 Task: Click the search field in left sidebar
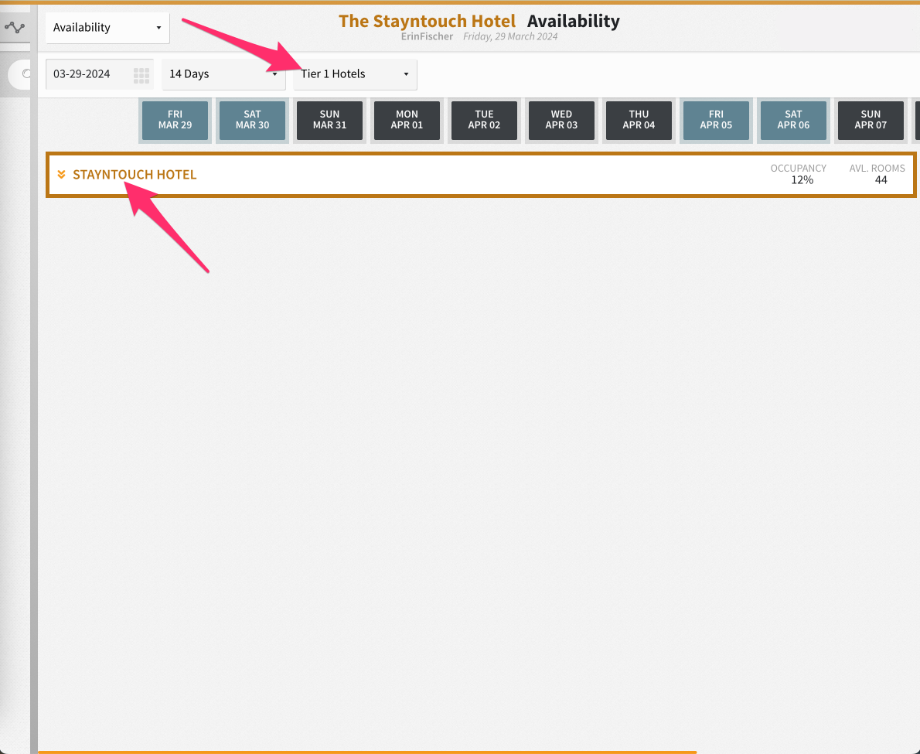click(x=19, y=74)
